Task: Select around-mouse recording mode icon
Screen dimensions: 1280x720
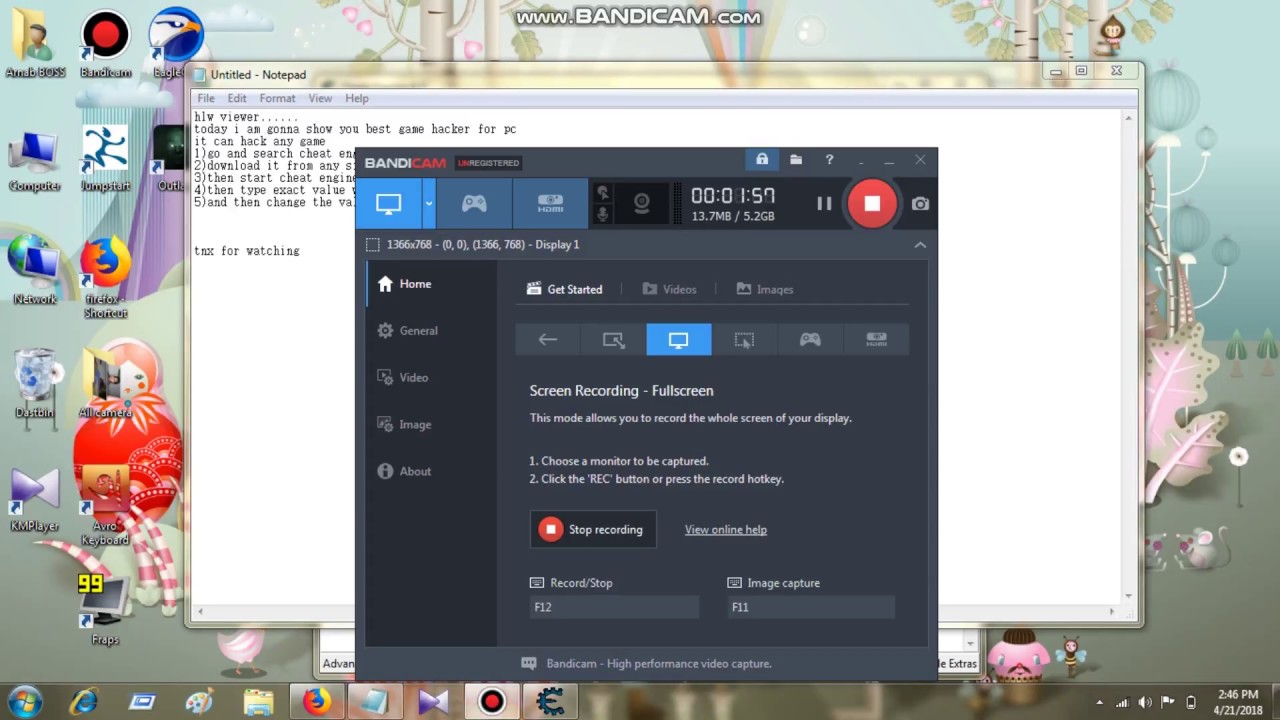Action: coord(744,340)
